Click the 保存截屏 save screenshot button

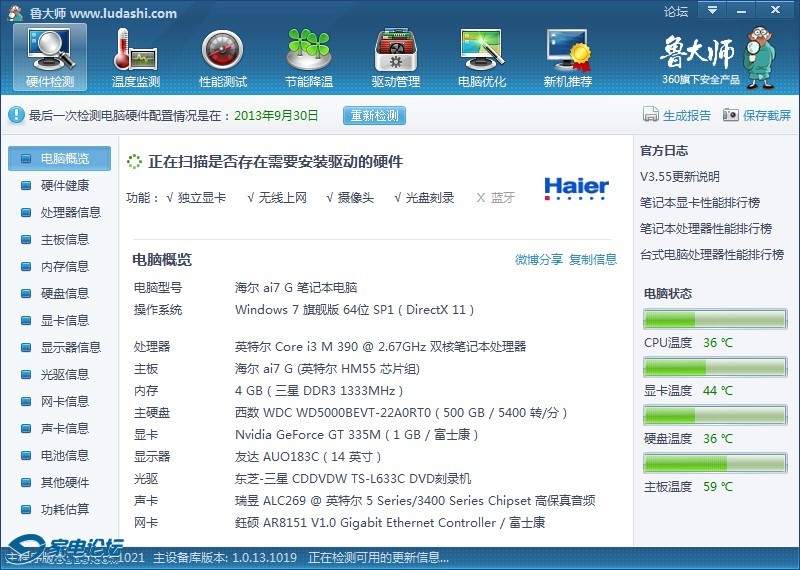point(757,116)
